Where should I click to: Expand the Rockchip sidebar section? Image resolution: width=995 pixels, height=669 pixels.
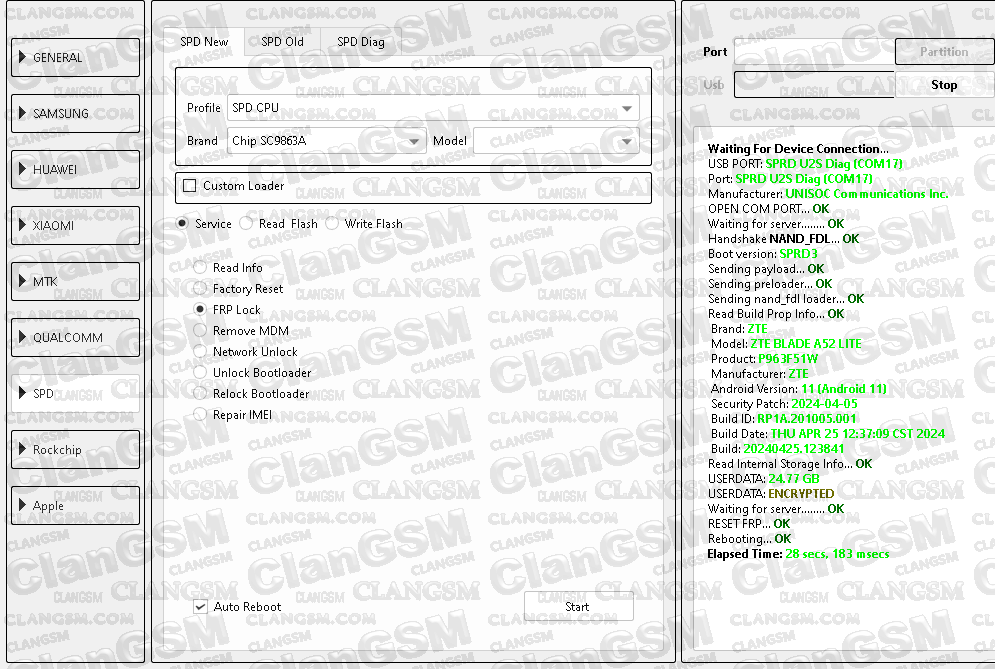75,450
